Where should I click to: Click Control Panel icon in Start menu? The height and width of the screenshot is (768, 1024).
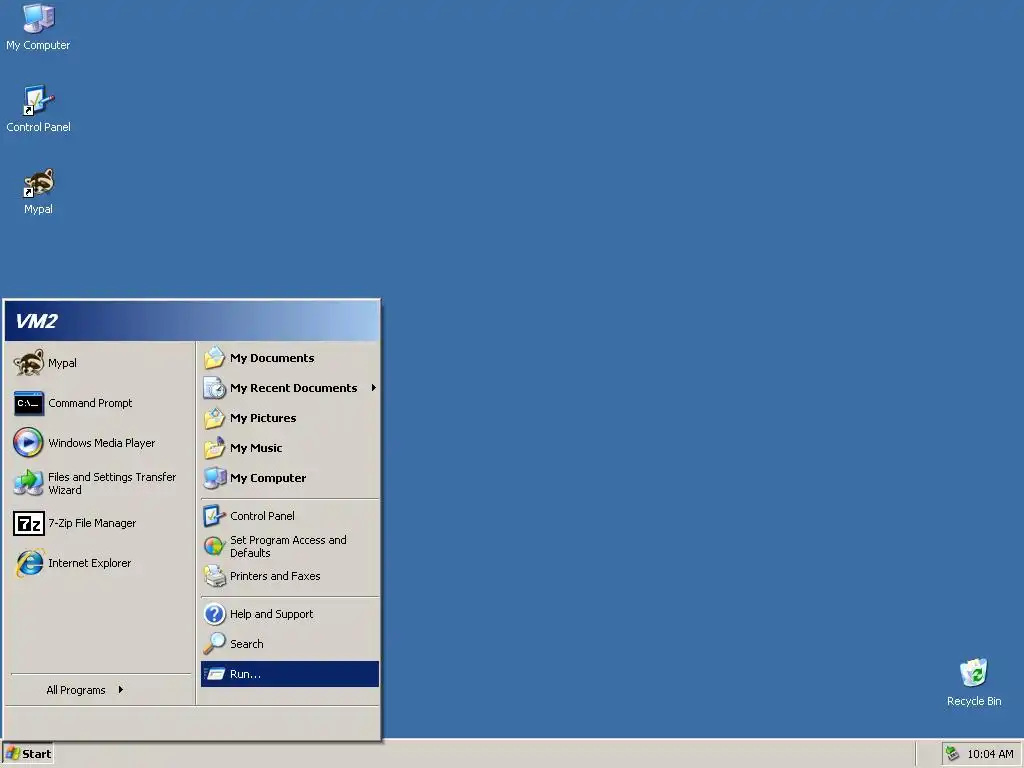tap(214, 516)
